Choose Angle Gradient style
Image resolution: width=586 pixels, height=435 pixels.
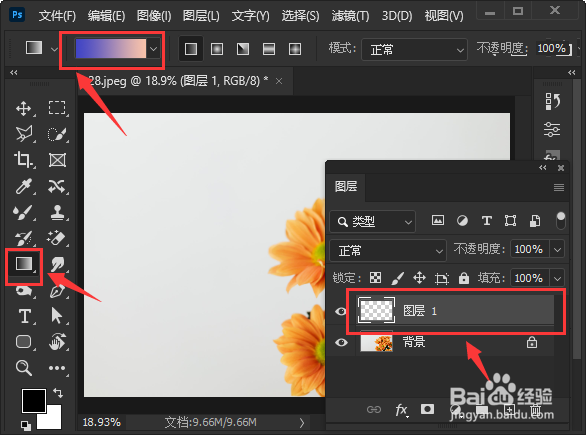(243, 49)
